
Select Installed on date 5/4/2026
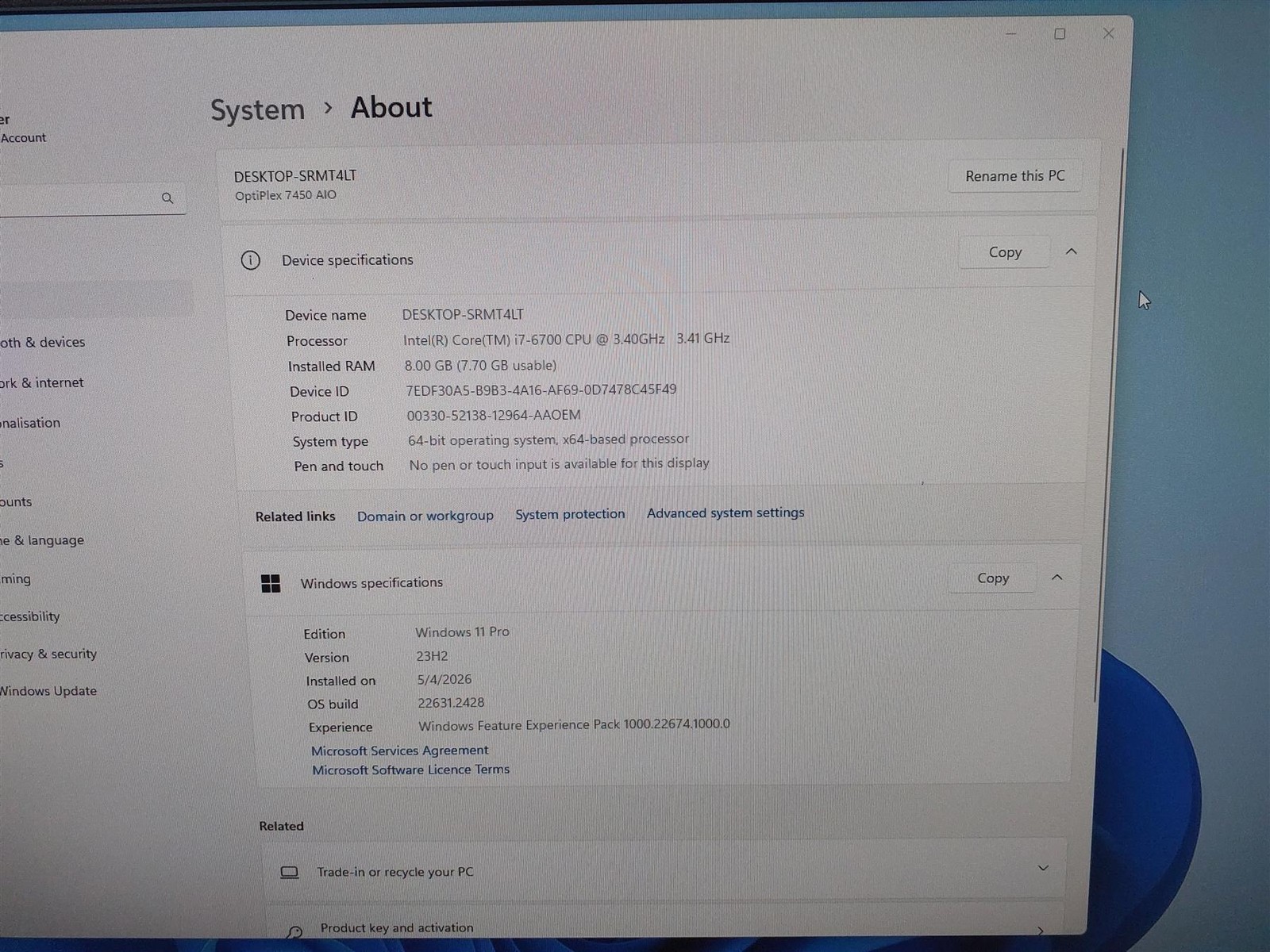(444, 679)
